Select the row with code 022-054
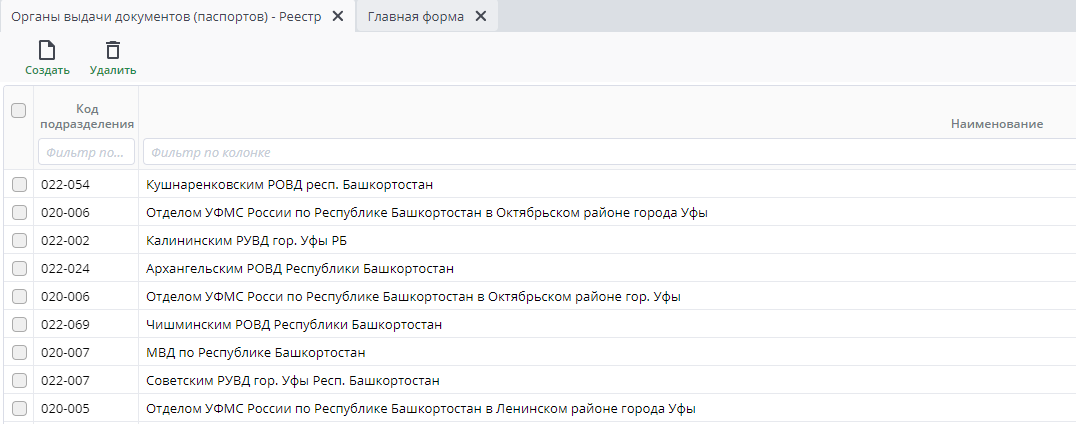Image resolution: width=1076 pixels, height=424 pixels. pyautogui.click(x=63, y=185)
